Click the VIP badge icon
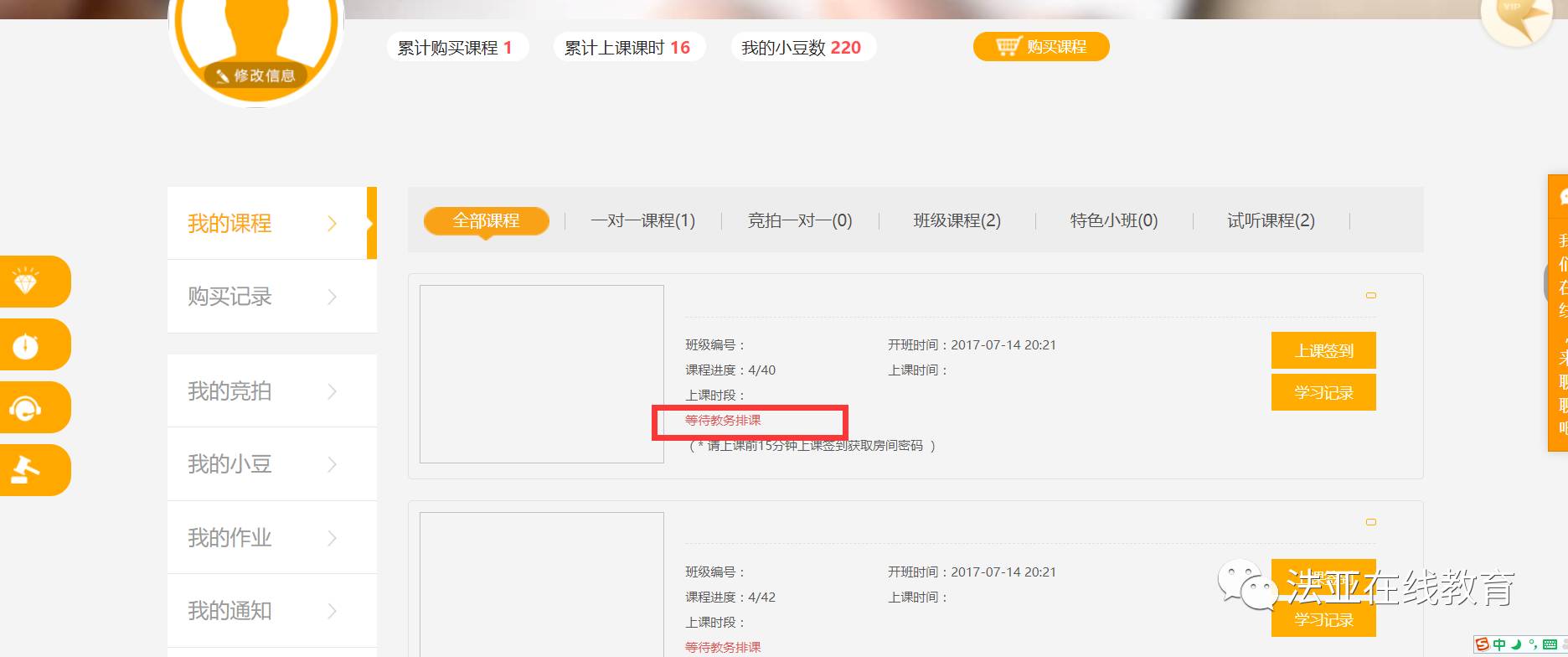The height and width of the screenshot is (657, 1568). 1515,18
